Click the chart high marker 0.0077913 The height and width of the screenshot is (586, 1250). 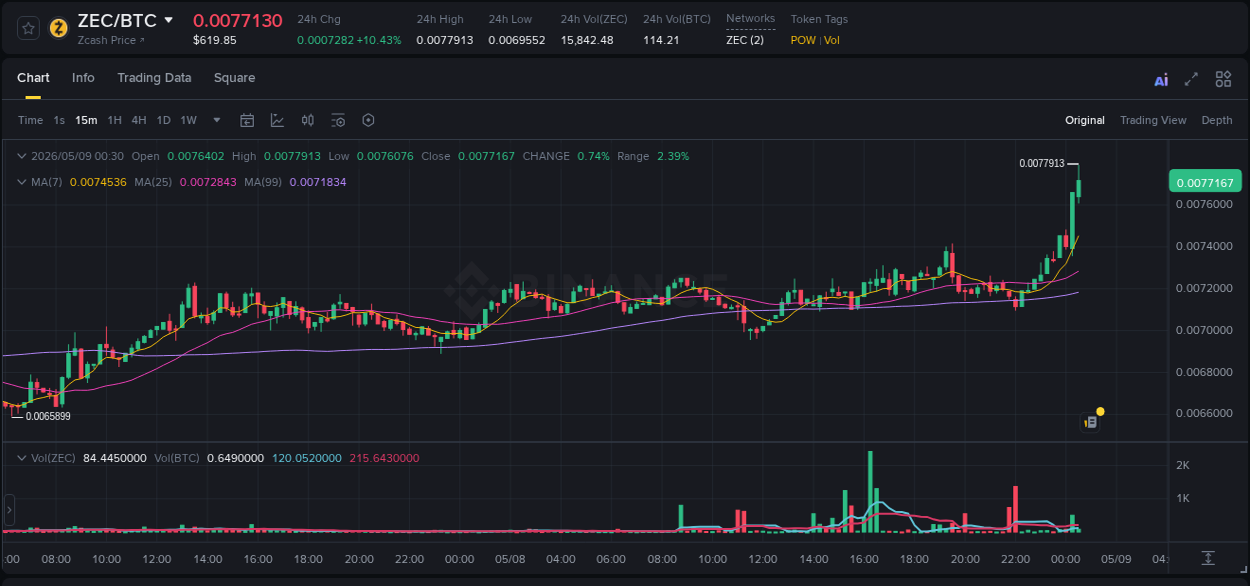tap(1042, 163)
